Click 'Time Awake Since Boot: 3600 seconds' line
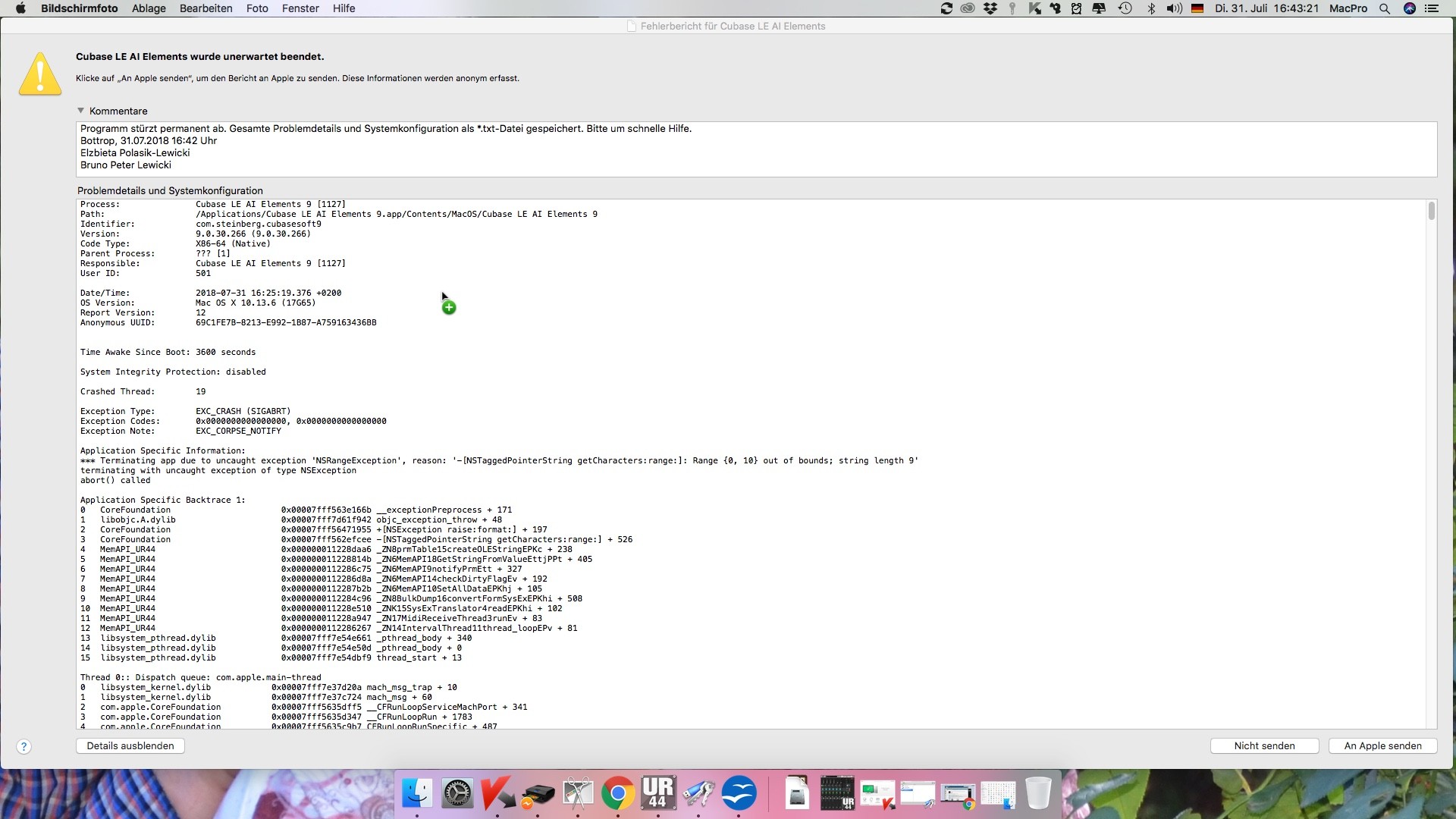 [x=168, y=353]
